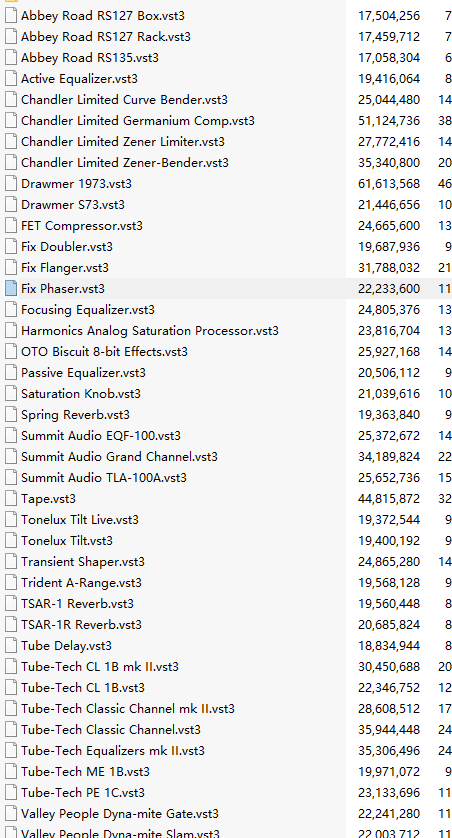The image size is (452, 838).
Task: Select the icon of Abbey Road RS135.vst3
Action: point(11,58)
